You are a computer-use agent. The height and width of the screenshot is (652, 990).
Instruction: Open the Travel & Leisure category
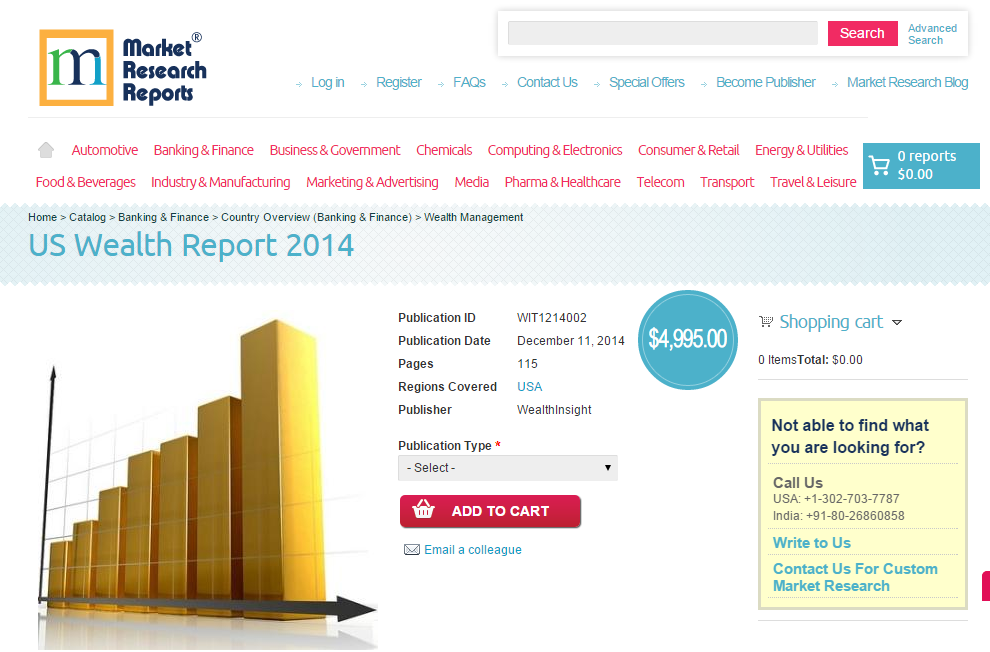point(812,183)
